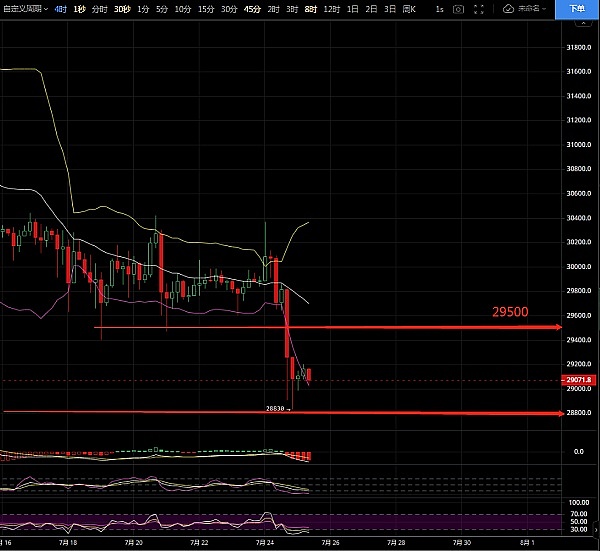
Task: Enter fullscreen mode using expand icon
Action: 479,9
